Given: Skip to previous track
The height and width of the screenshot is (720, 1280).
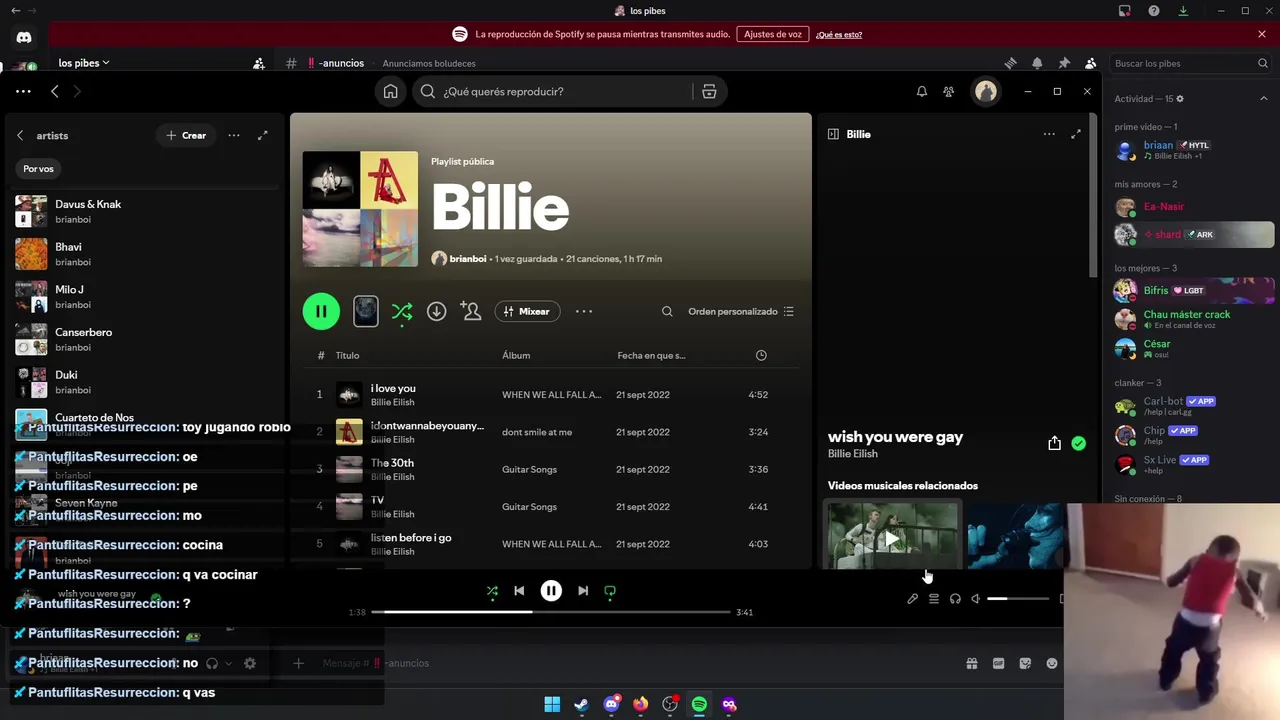Looking at the screenshot, I should coord(519,591).
